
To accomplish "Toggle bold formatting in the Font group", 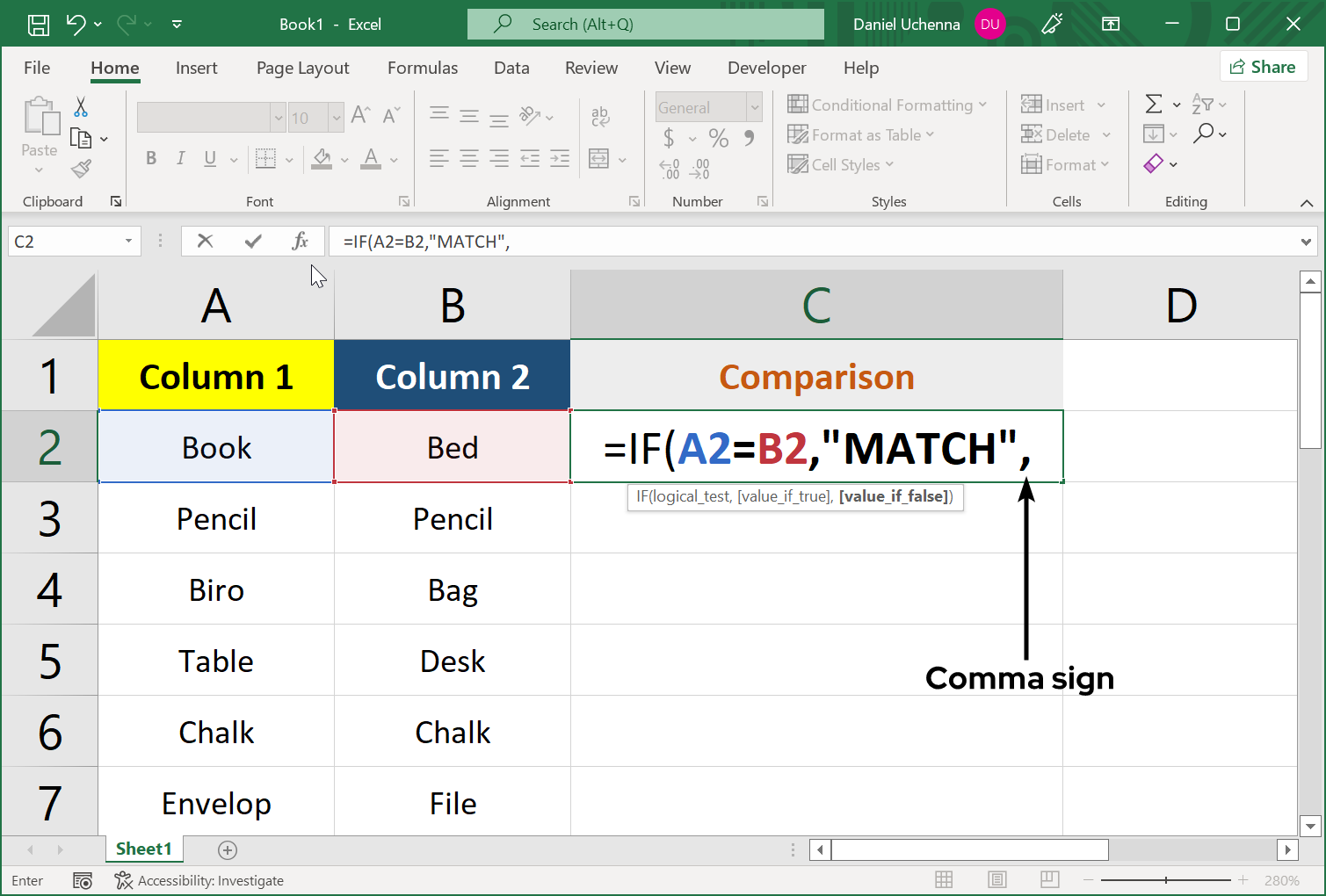I will tap(150, 158).
